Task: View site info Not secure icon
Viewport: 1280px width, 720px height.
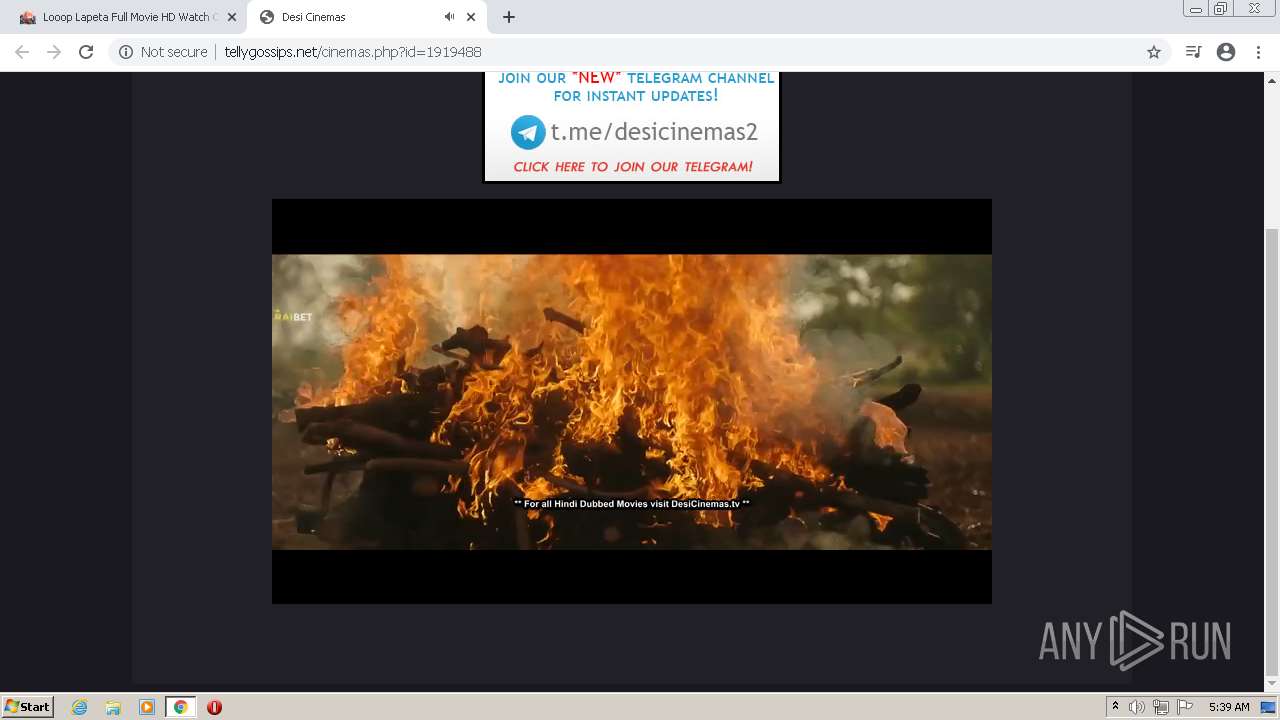Action: [126, 52]
